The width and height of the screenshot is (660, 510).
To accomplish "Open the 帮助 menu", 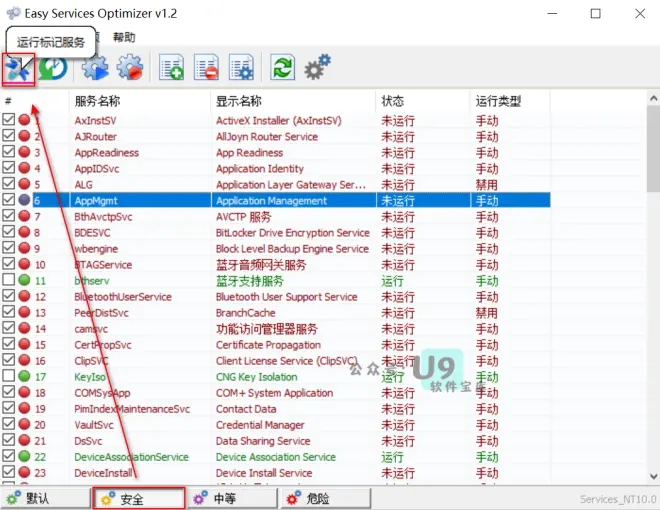I will click(x=124, y=37).
